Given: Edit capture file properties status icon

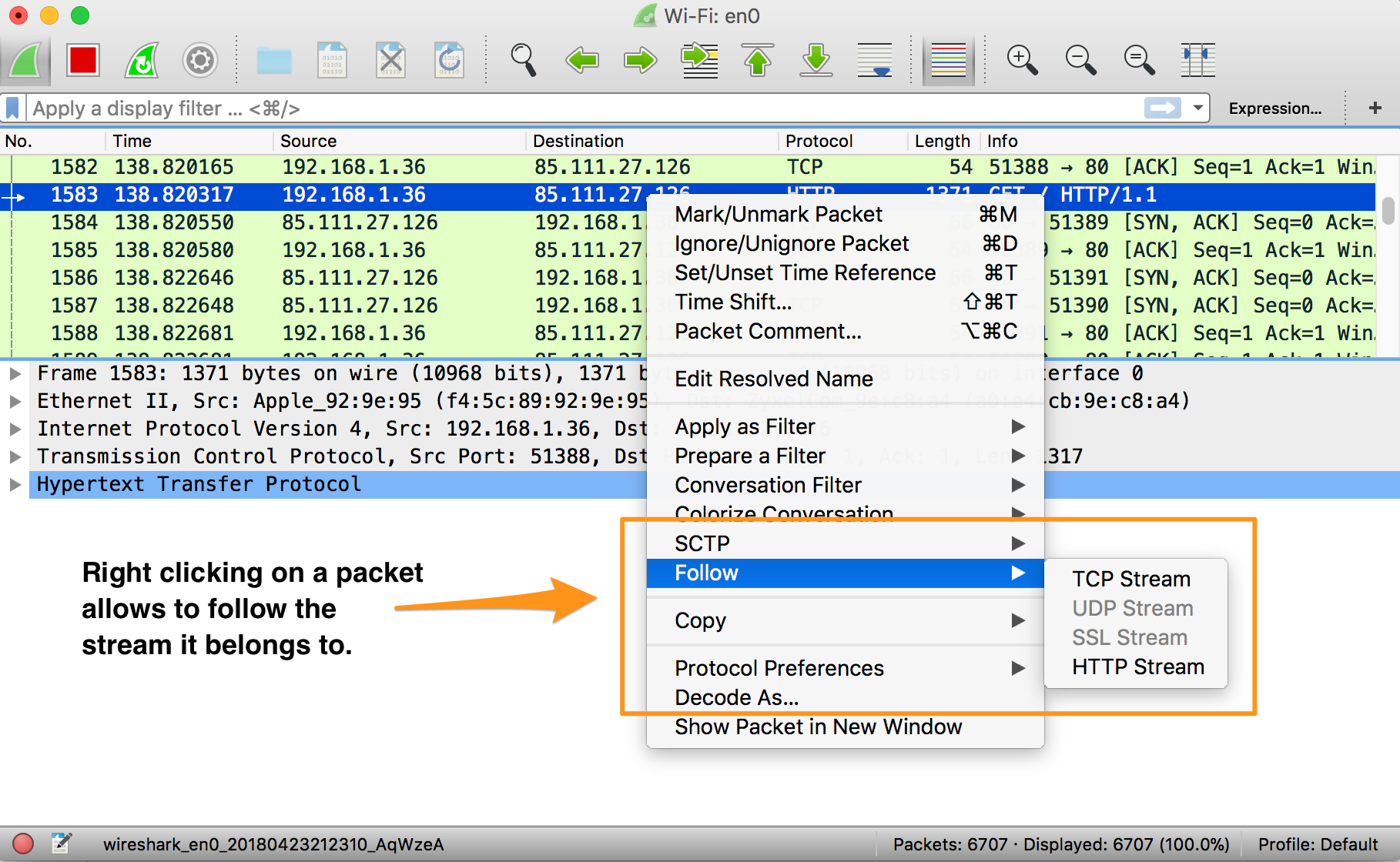Looking at the screenshot, I should [x=62, y=844].
